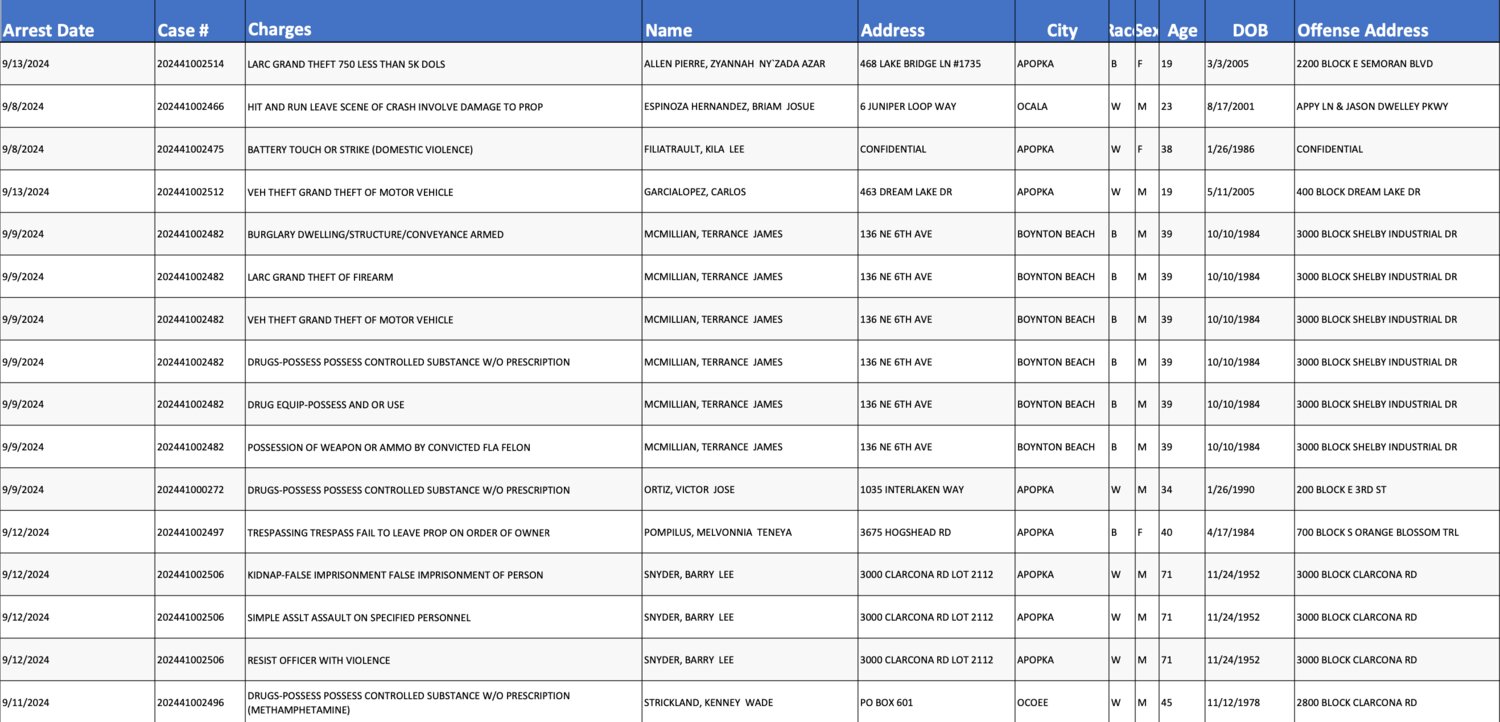Select SIMPLE ASSLT ASSAULT ON SPECIFIED PERSONNEL cell

443,617
